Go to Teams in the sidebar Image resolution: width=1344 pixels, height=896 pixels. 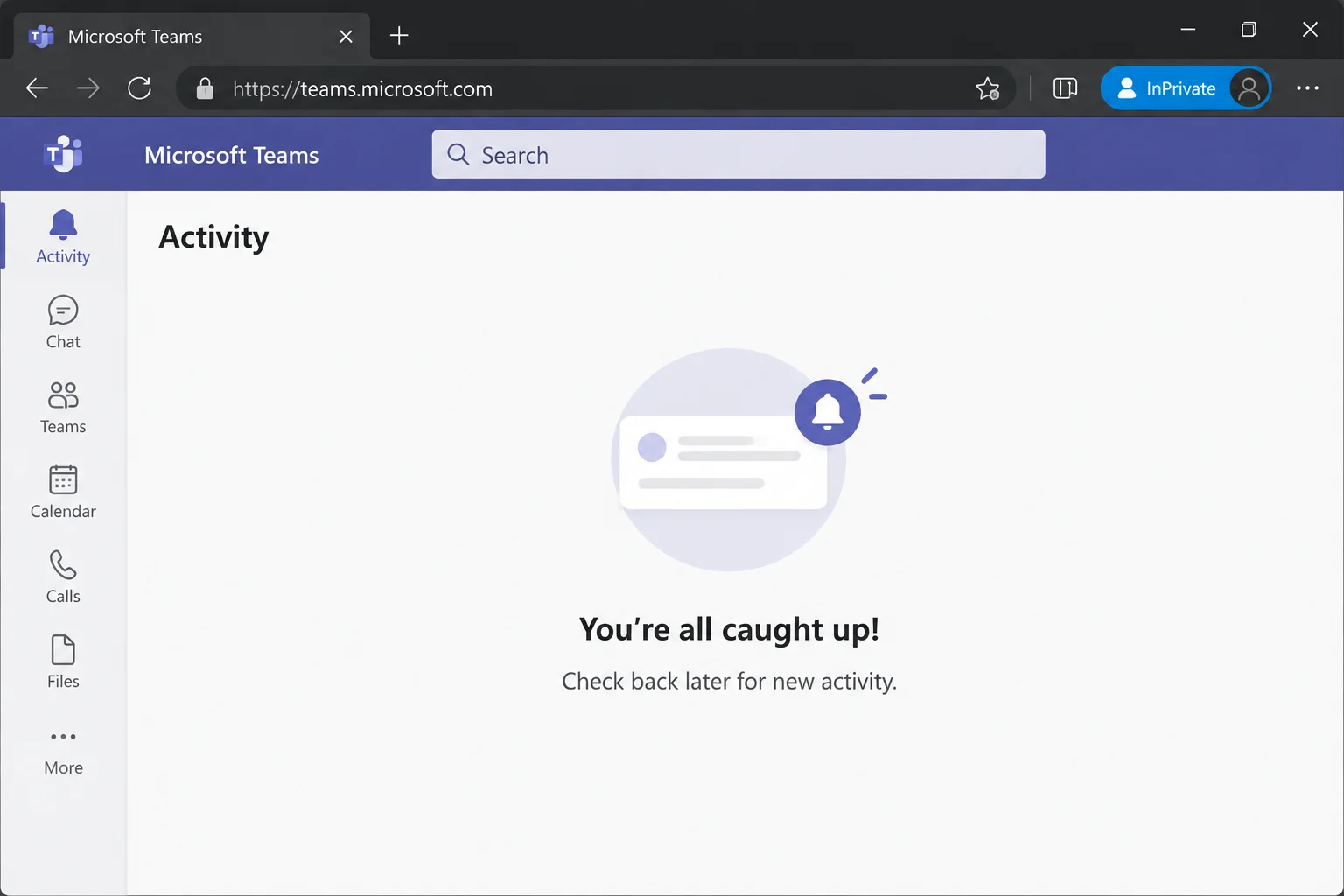click(x=63, y=407)
